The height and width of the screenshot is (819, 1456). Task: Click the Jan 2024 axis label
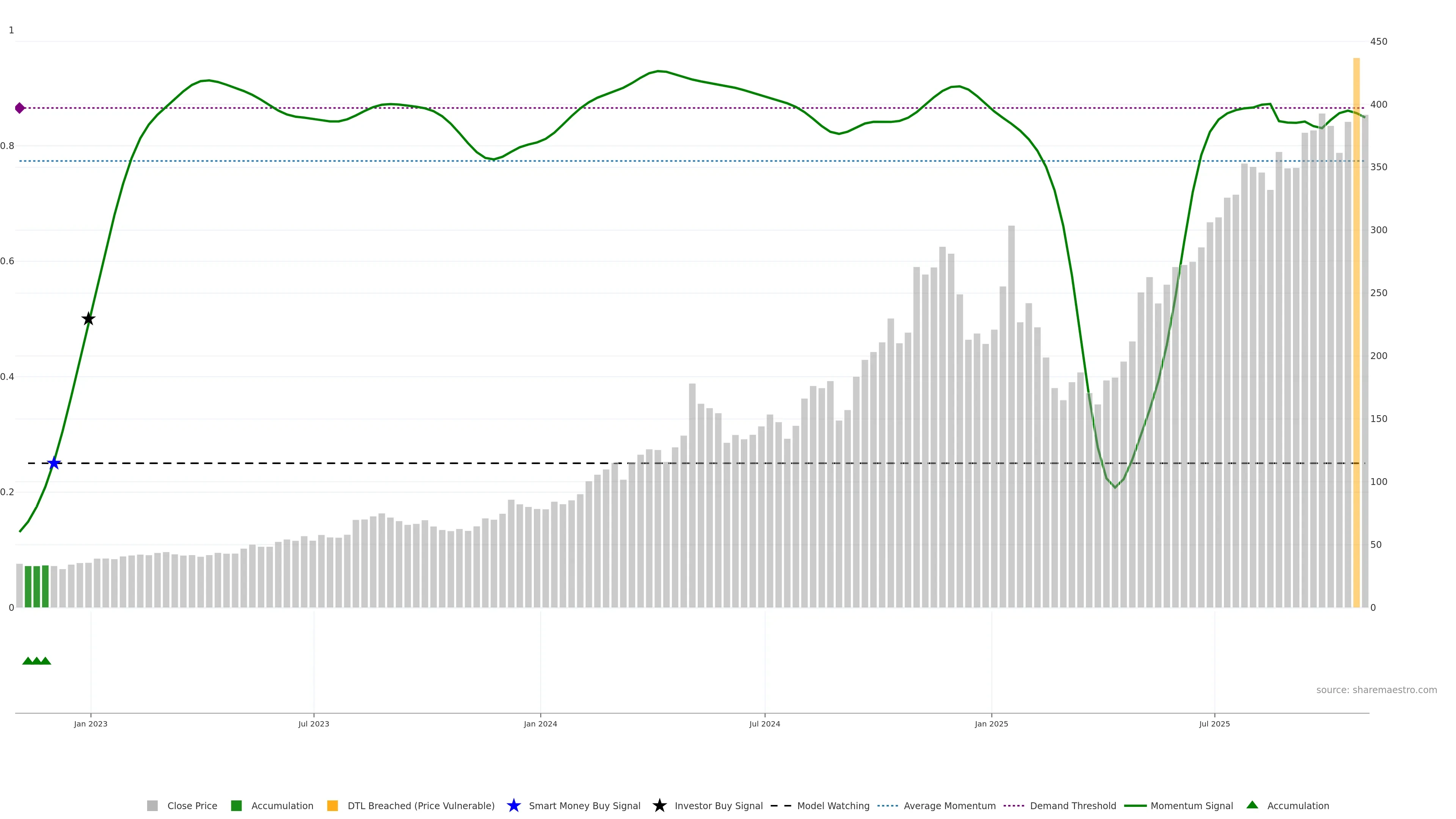pyautogui.click(x=540, y=724)
